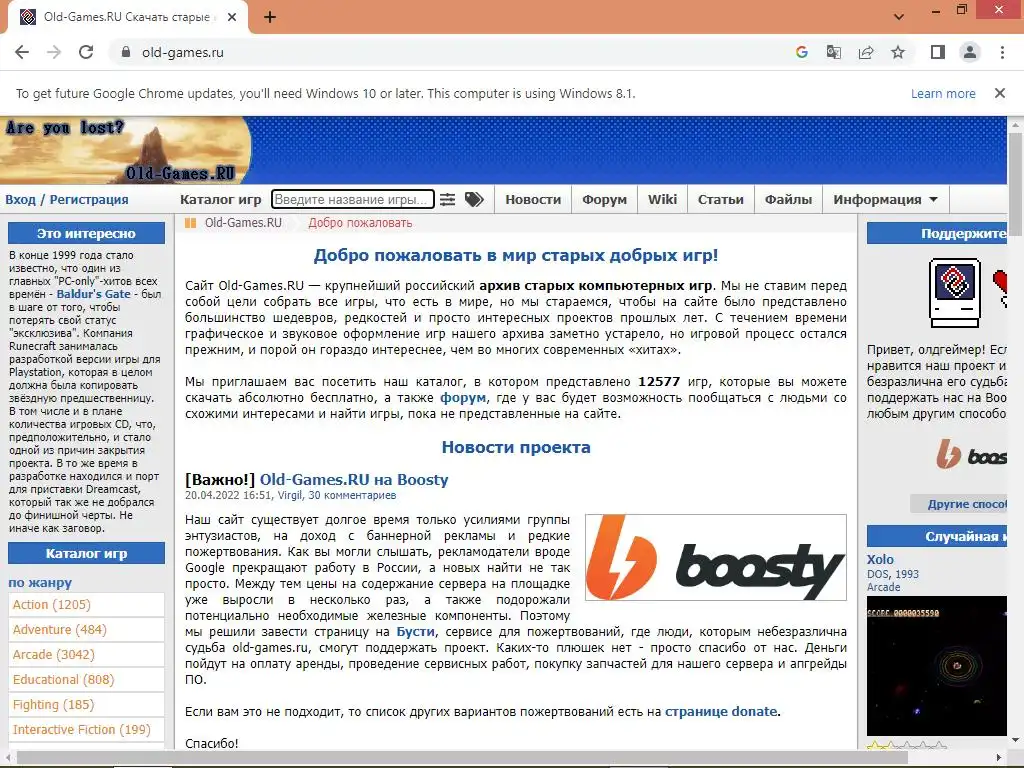
Task: Translate this page with the translate icon
Action: [x=834, y=52]
